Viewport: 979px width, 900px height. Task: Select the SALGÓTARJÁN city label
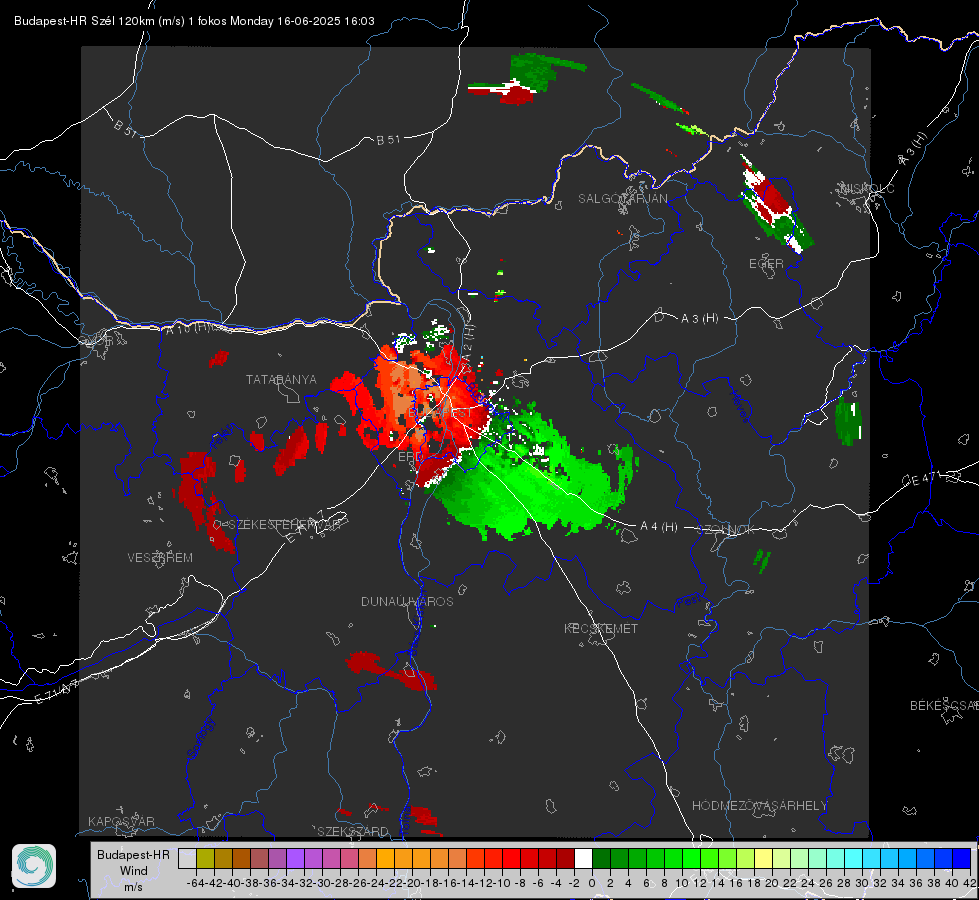point(622,199)
